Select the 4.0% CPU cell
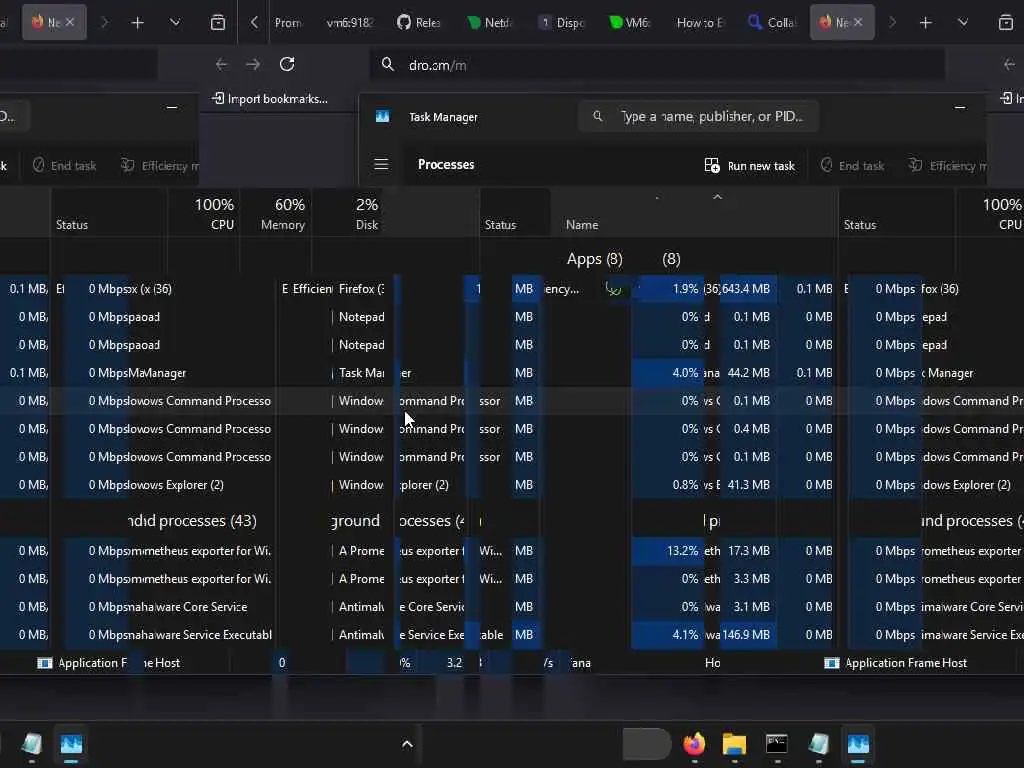1024x768 pixels. [x=667, y=373]
